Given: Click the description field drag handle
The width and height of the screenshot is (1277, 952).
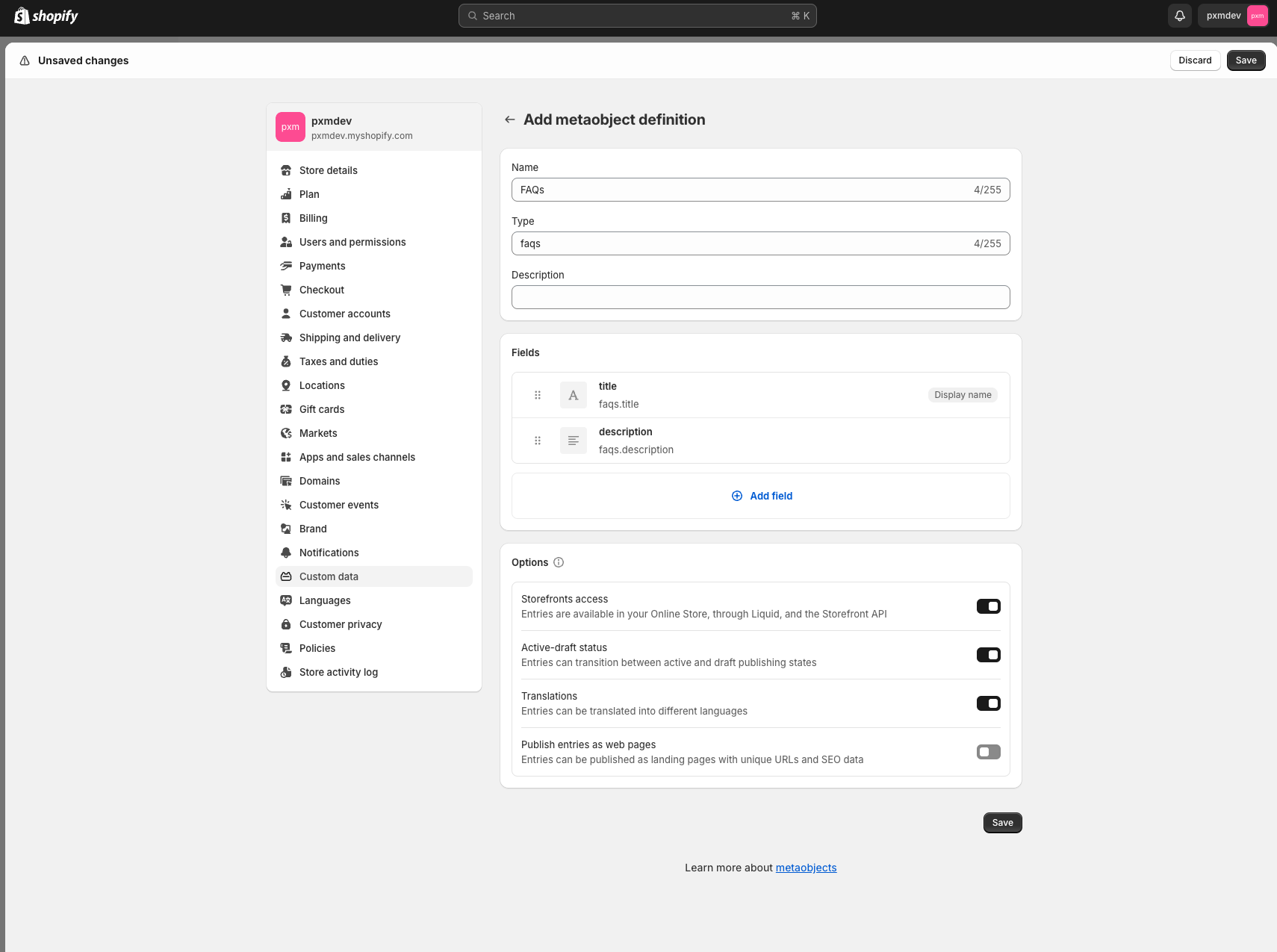Looking at the screenshot, I should point(538,441).
